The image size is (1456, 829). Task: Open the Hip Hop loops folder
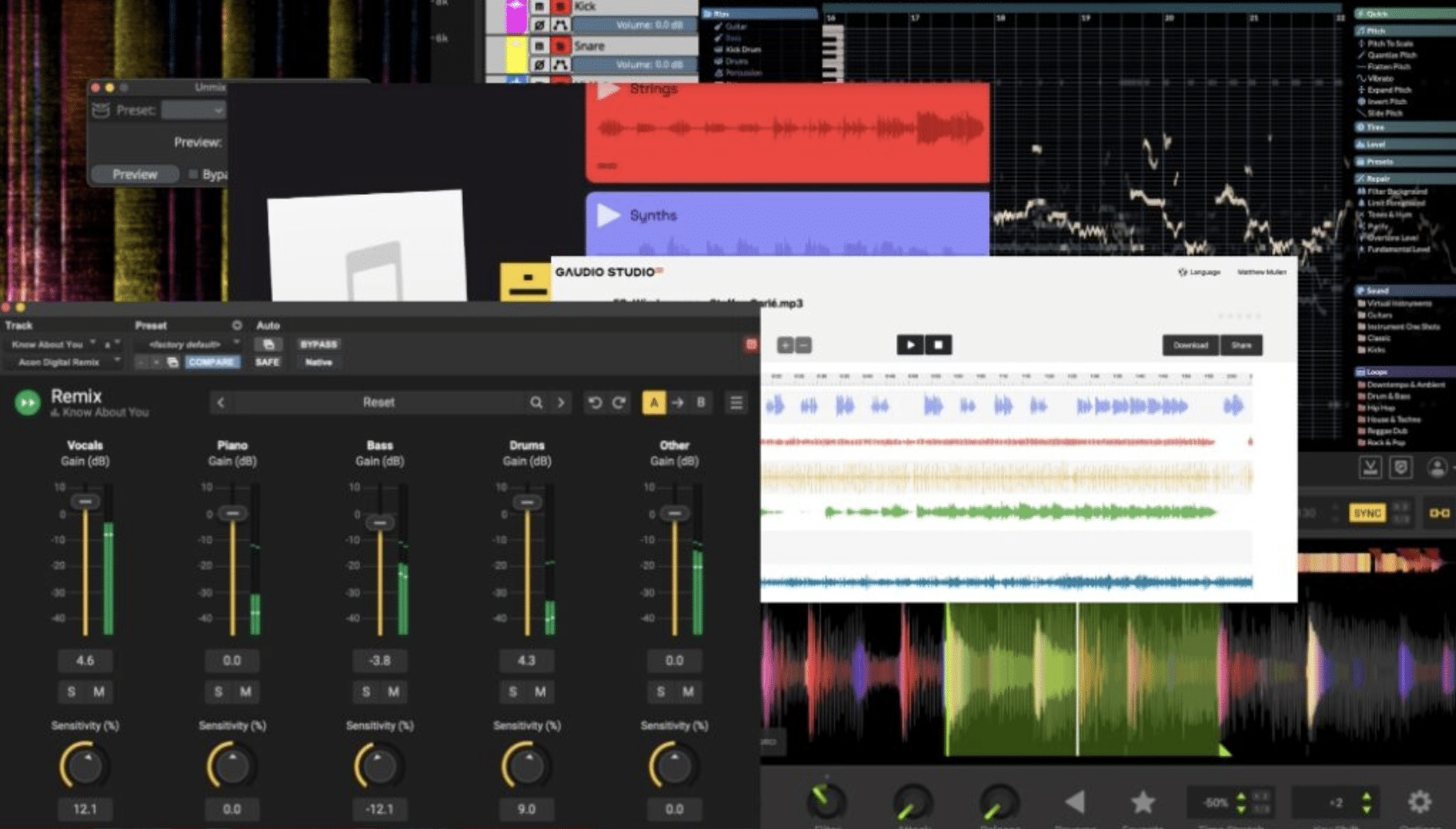point(1376,408)
